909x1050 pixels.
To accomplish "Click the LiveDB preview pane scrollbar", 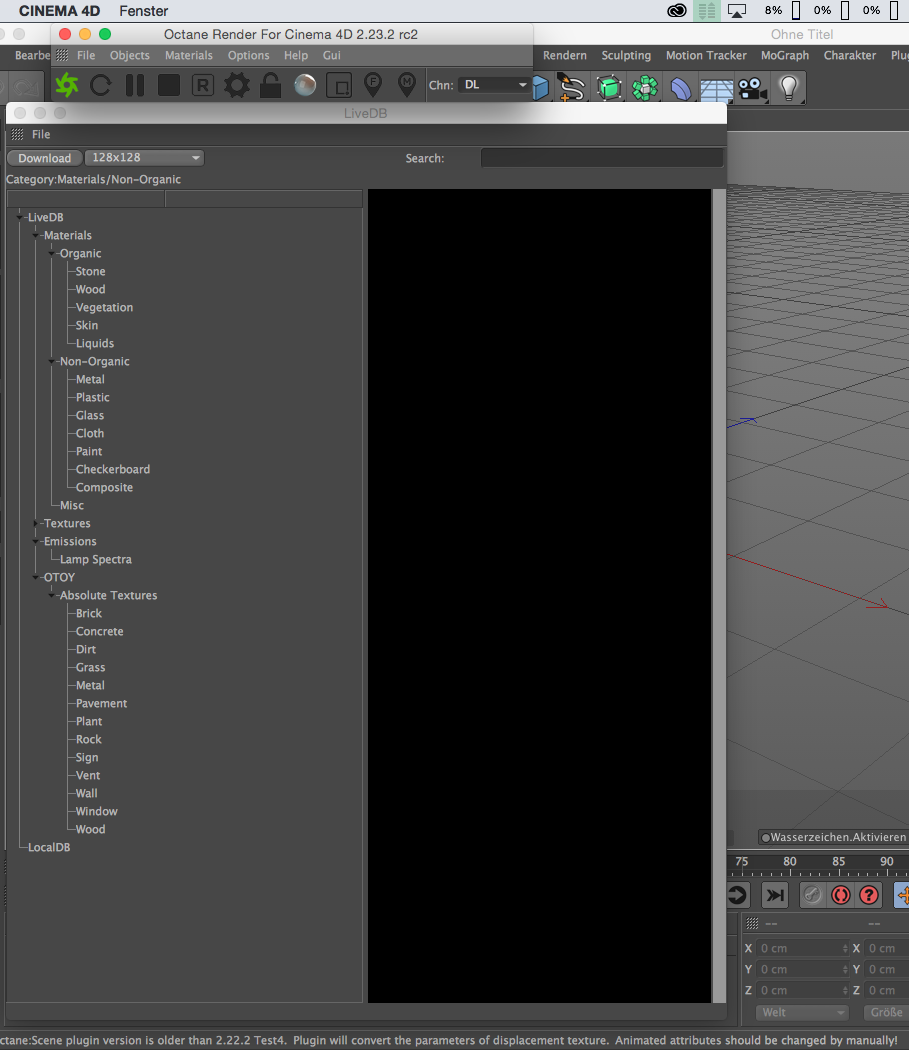I will (x=719, y=595).
